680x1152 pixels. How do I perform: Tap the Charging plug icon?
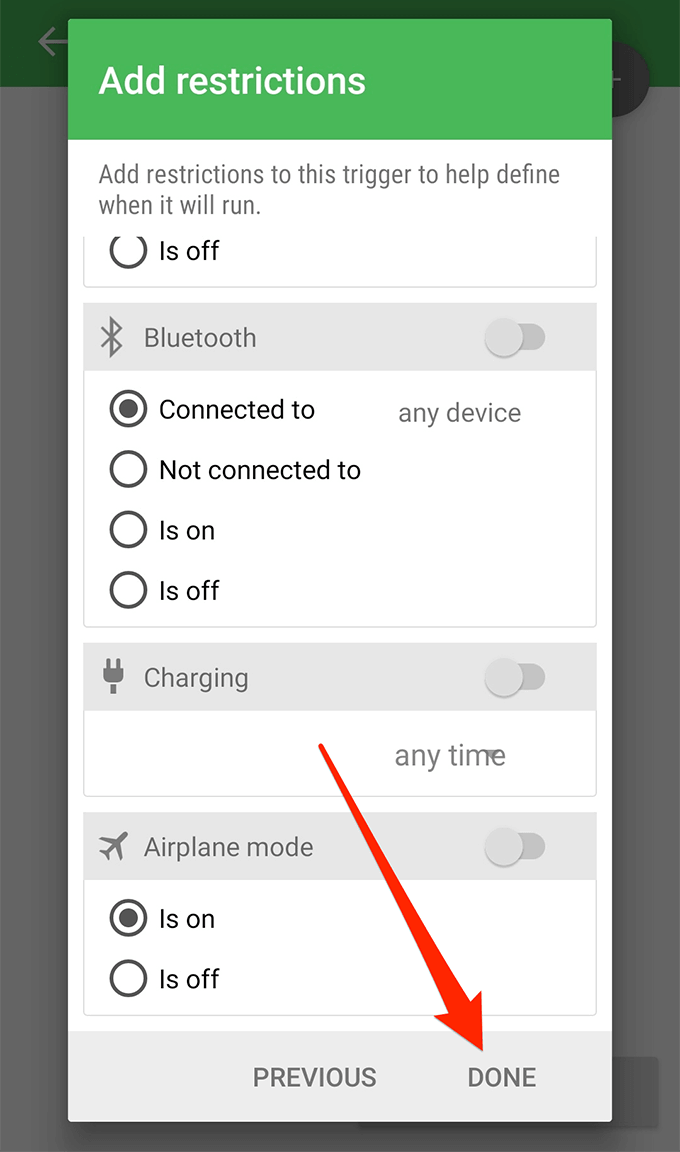(x=112, y=677)
